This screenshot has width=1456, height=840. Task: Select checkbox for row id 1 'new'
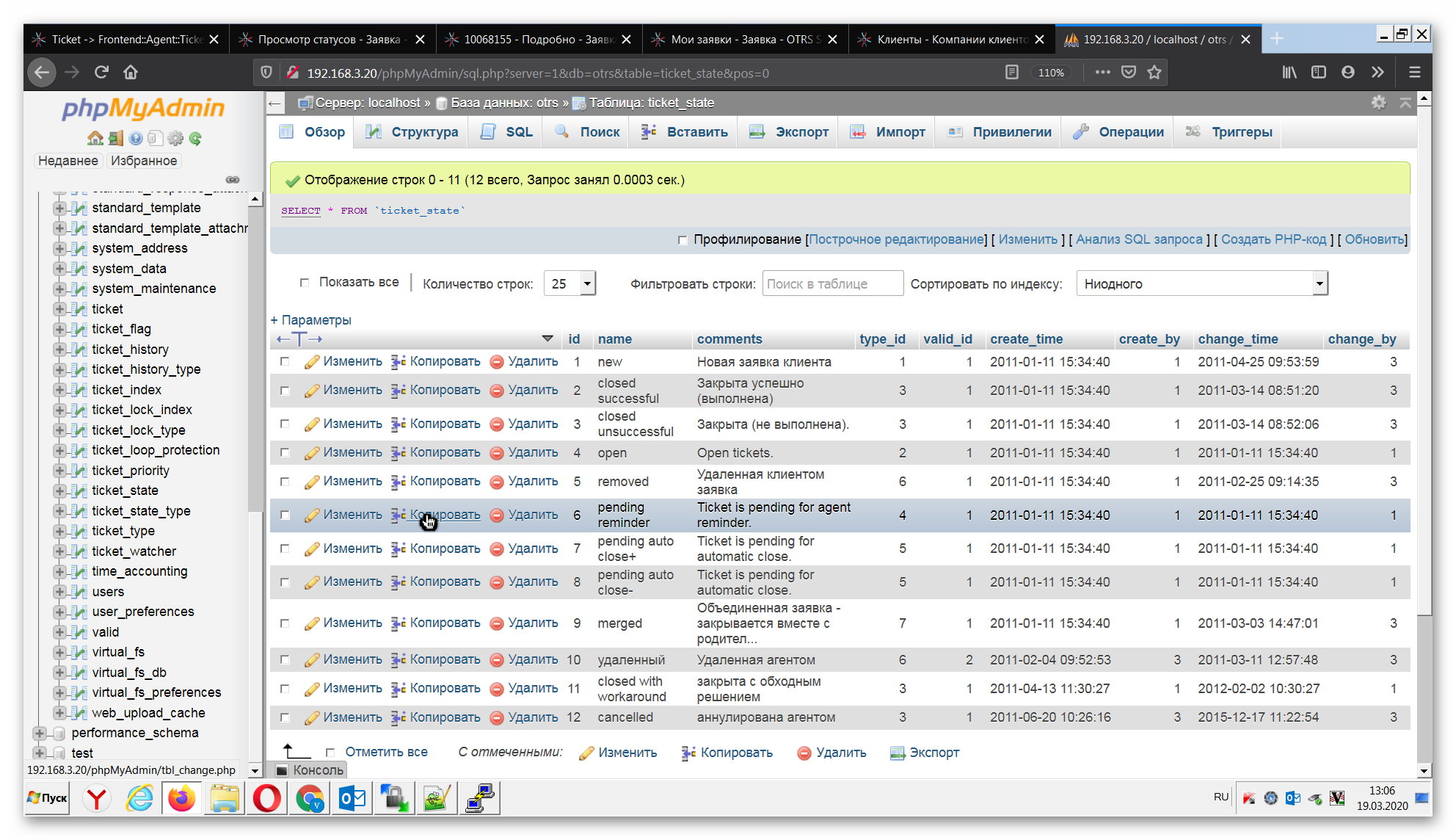tap(285, 361)
